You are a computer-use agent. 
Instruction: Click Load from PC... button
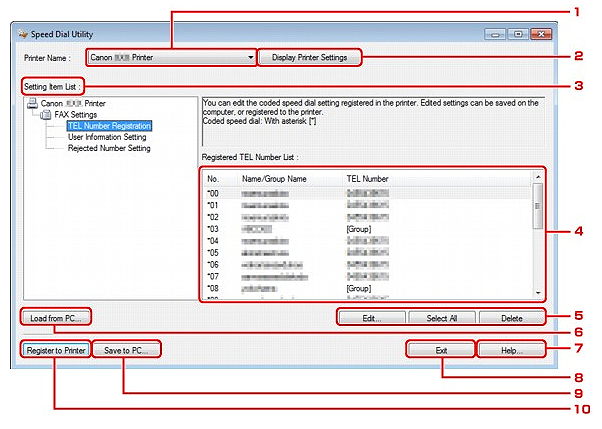click(54, 317)
